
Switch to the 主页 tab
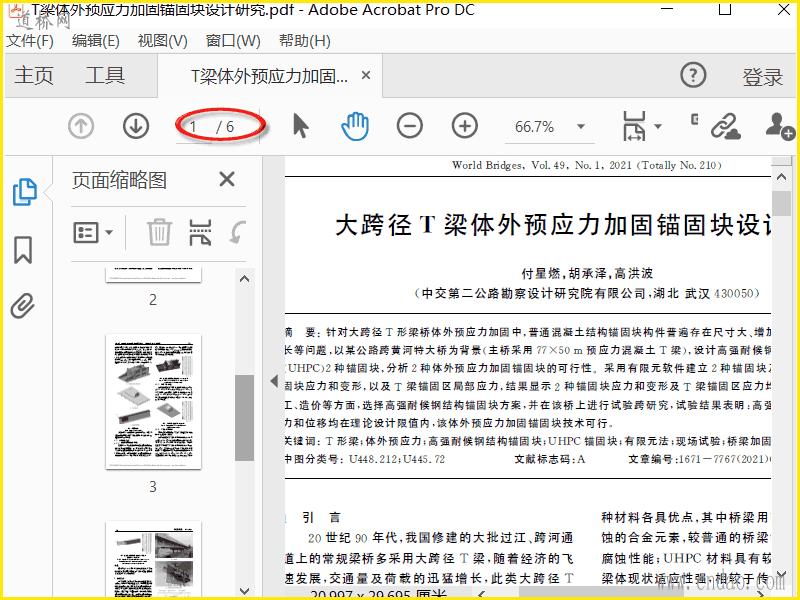(x=34, y=76)
